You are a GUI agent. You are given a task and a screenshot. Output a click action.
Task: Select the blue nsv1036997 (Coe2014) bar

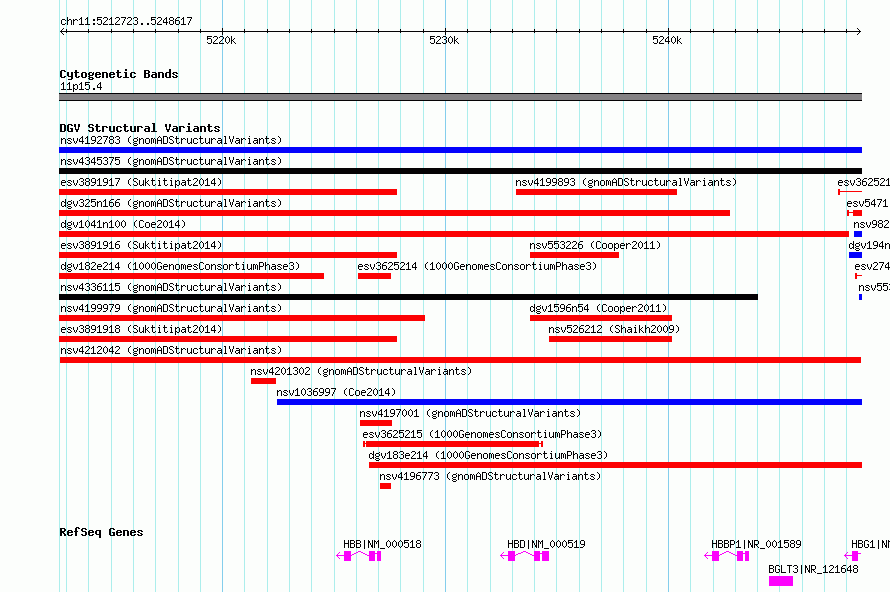point(569,402)
